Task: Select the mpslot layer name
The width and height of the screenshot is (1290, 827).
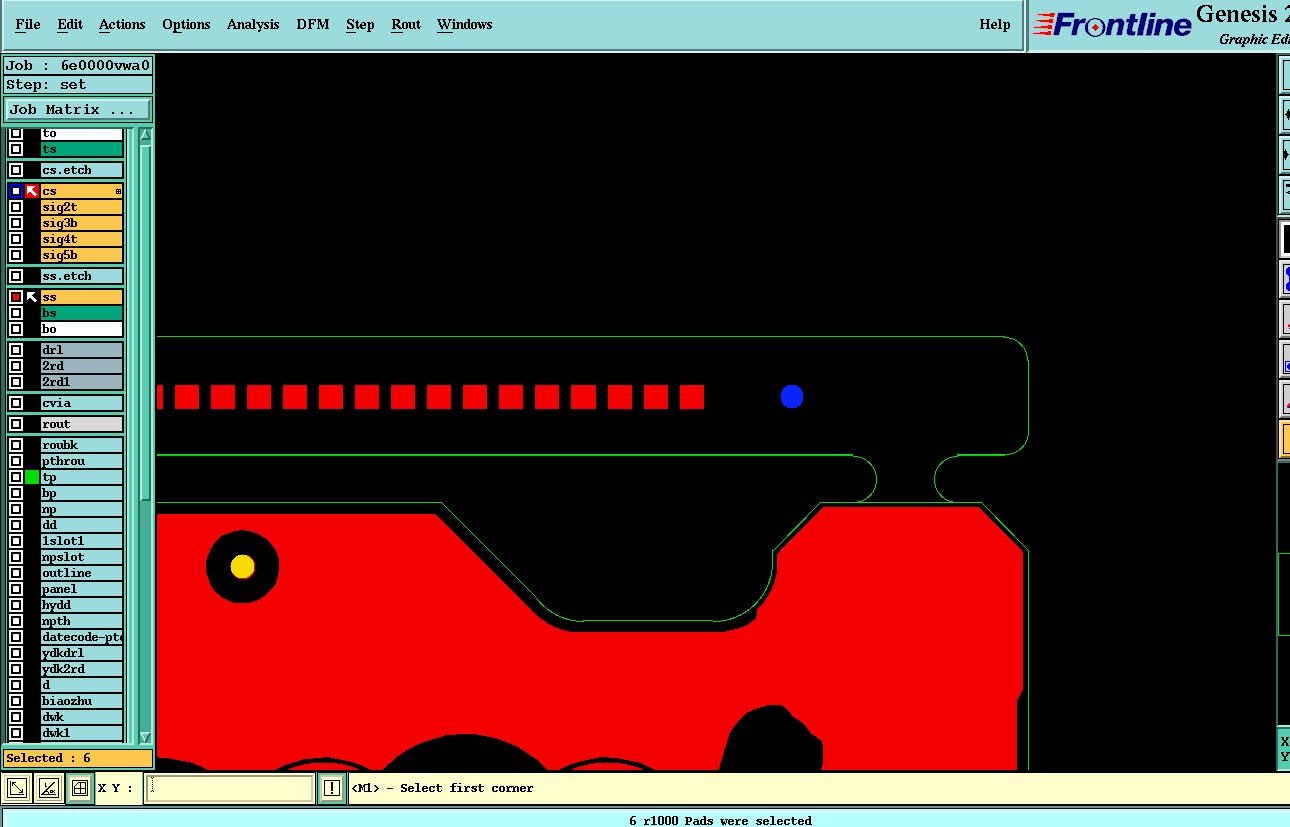Action: 82,557
